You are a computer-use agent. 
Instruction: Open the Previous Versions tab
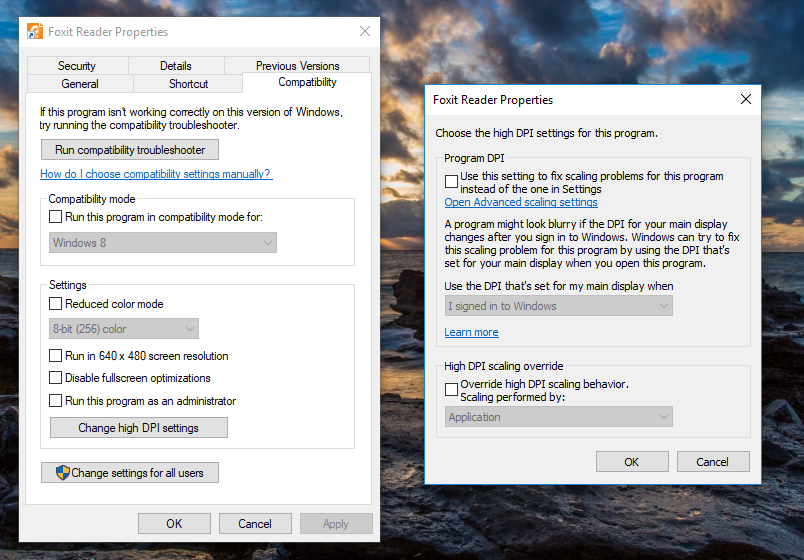click(x=297, y=66)
